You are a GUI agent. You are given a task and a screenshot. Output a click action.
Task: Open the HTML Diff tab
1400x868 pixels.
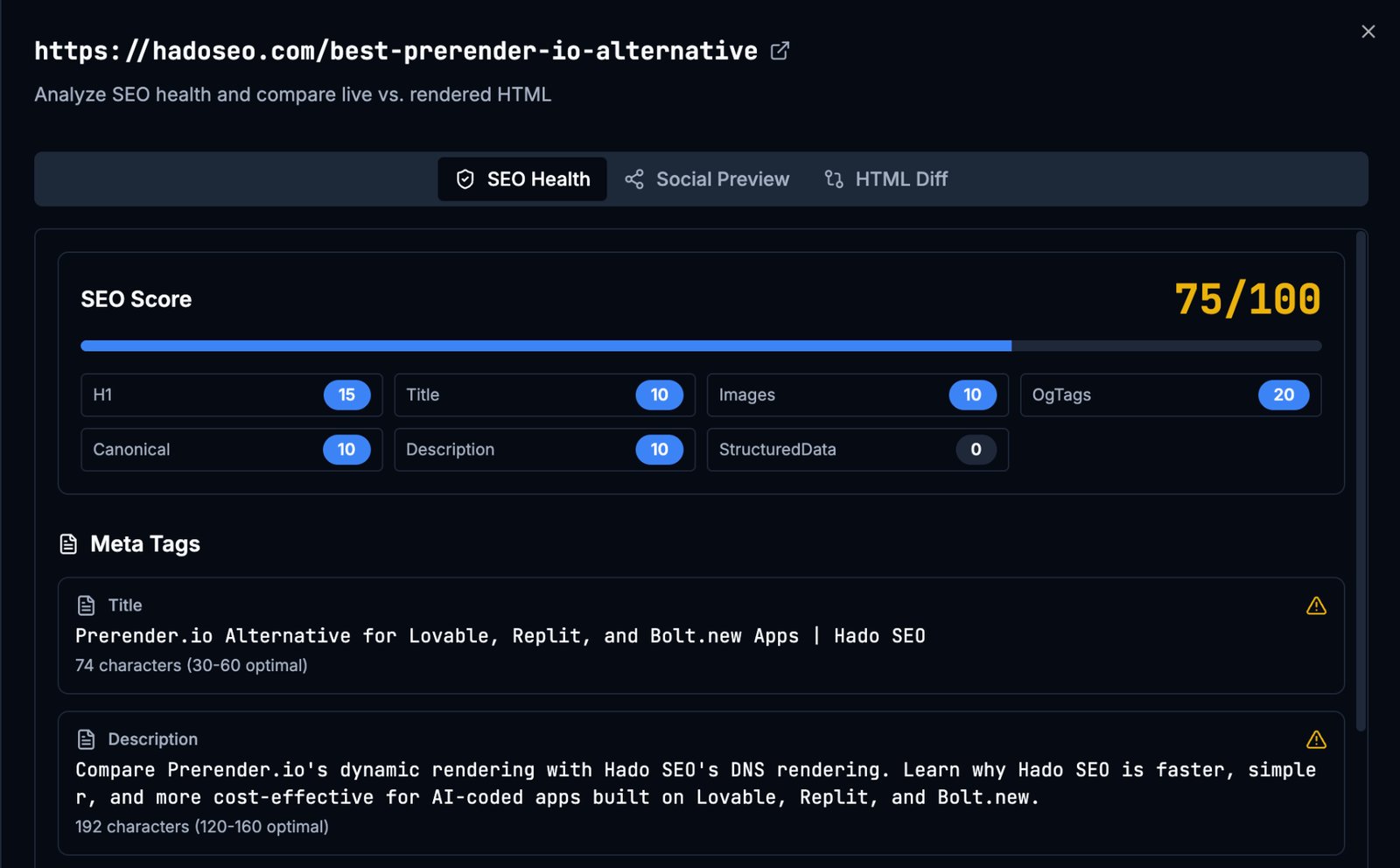tap(900, 178)
